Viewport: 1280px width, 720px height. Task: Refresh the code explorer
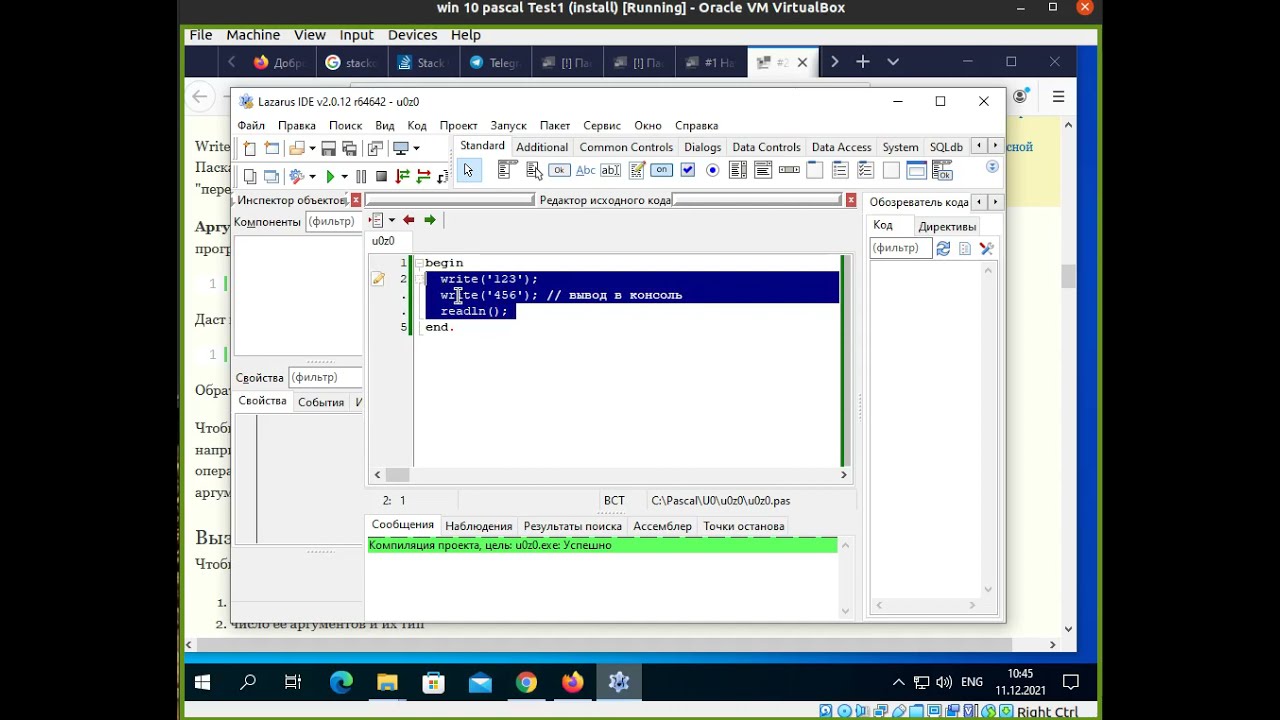pyautogui.click(x=943, y=248)
